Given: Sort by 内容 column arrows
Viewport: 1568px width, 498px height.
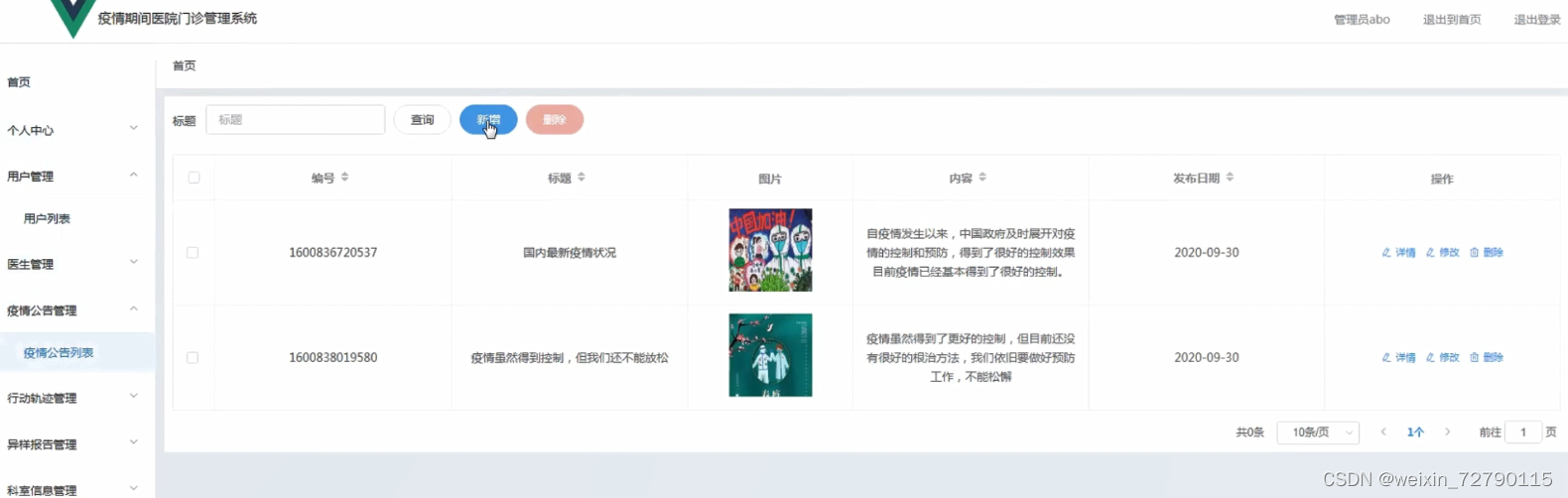Looking at the screenshot, I should [982, 178].
